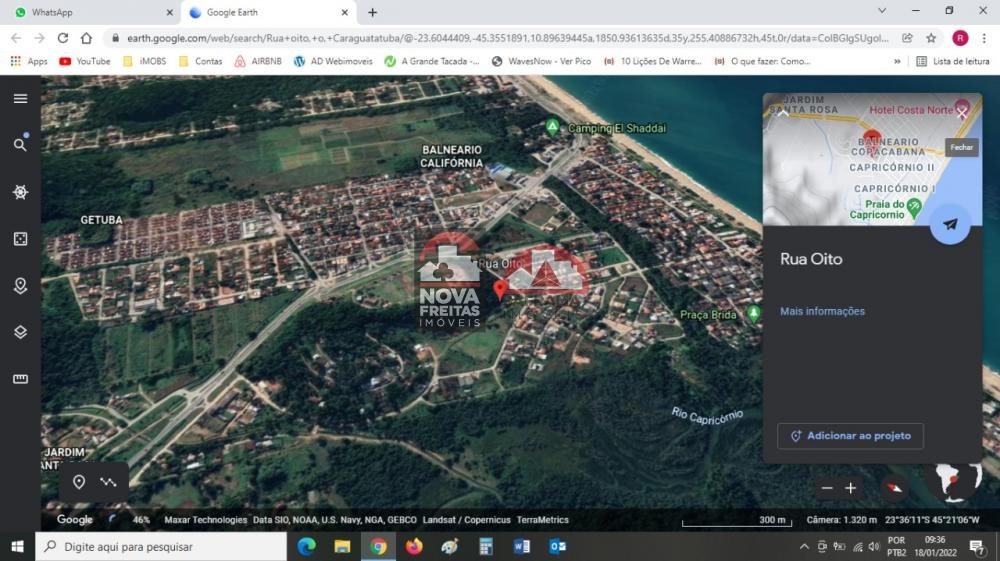Open the Google Earth hamburger menu
Screen dimensions: 1000x561
(x=20, y=98)
